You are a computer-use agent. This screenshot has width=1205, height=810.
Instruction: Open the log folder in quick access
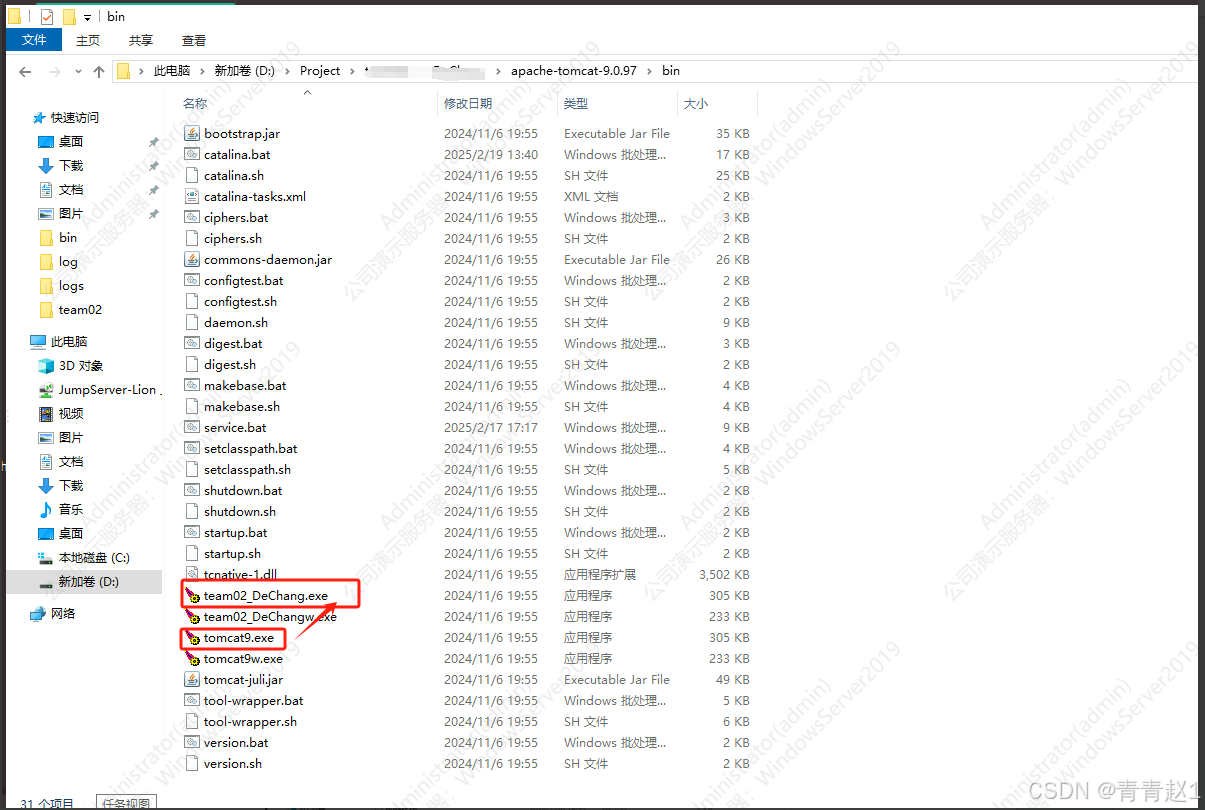click(68, 261)
